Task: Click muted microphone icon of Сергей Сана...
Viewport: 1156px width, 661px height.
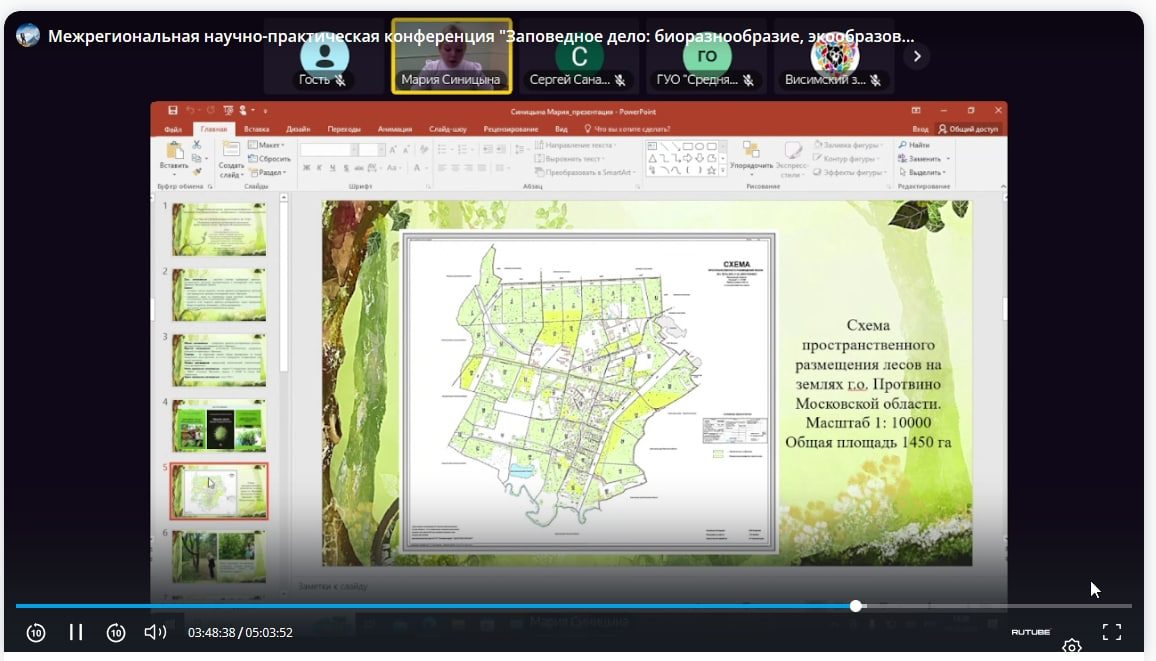Action: (620, 80)
